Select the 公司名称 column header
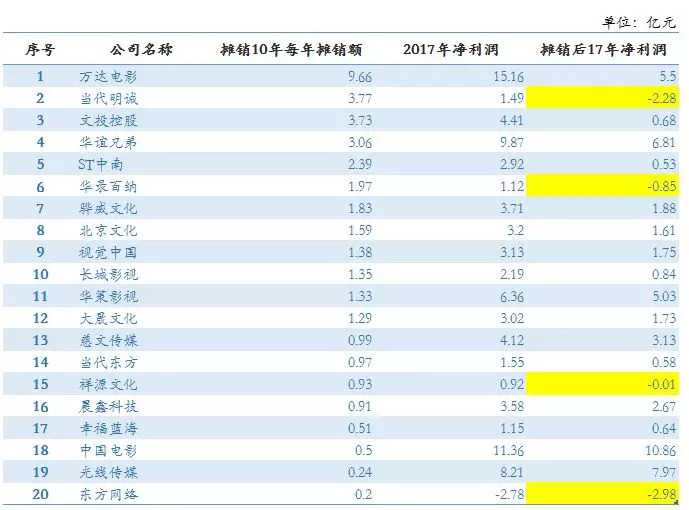Screen dimensions: 689x510 click(x=141, y=50)
